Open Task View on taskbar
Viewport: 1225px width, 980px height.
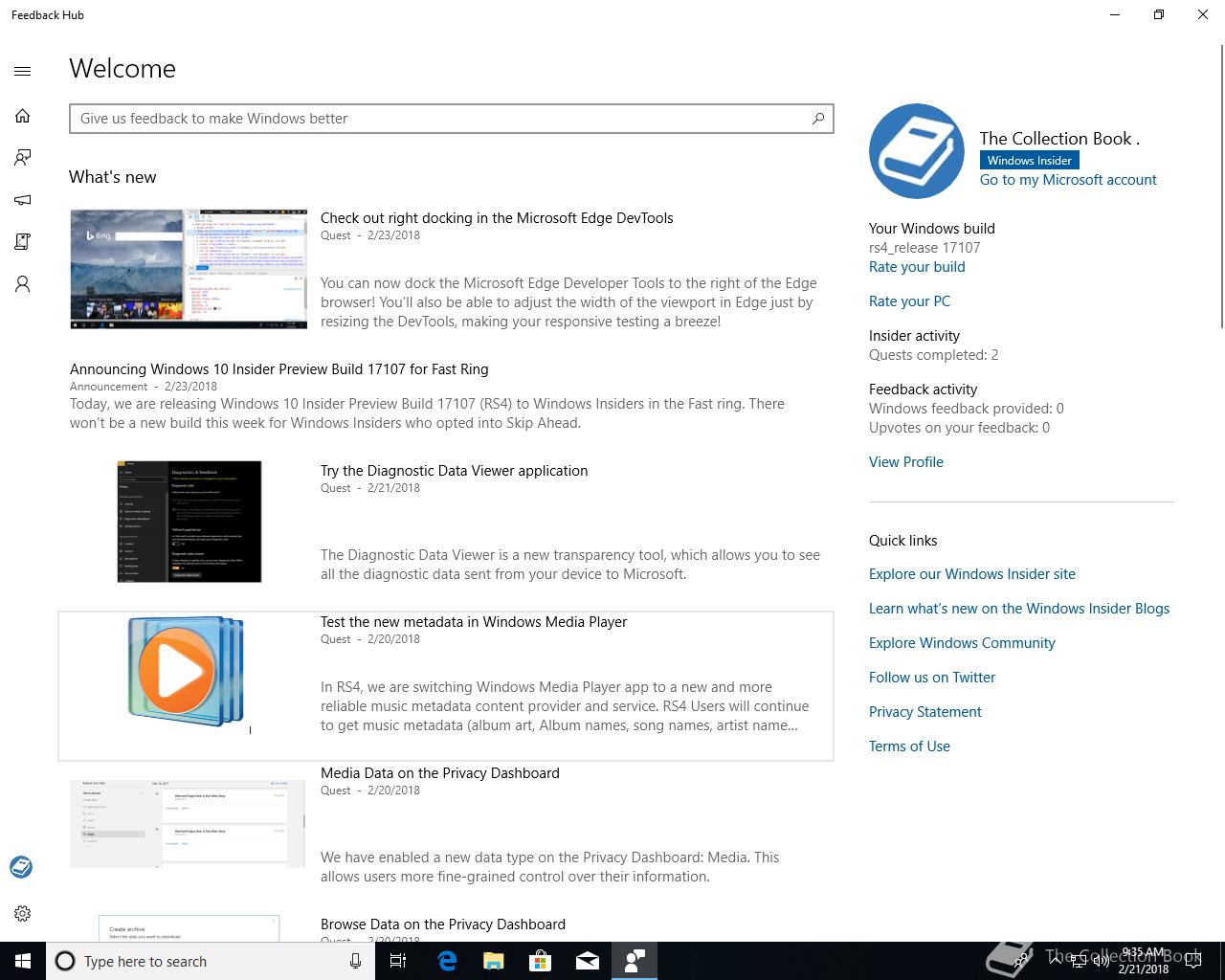click(398, 961)
